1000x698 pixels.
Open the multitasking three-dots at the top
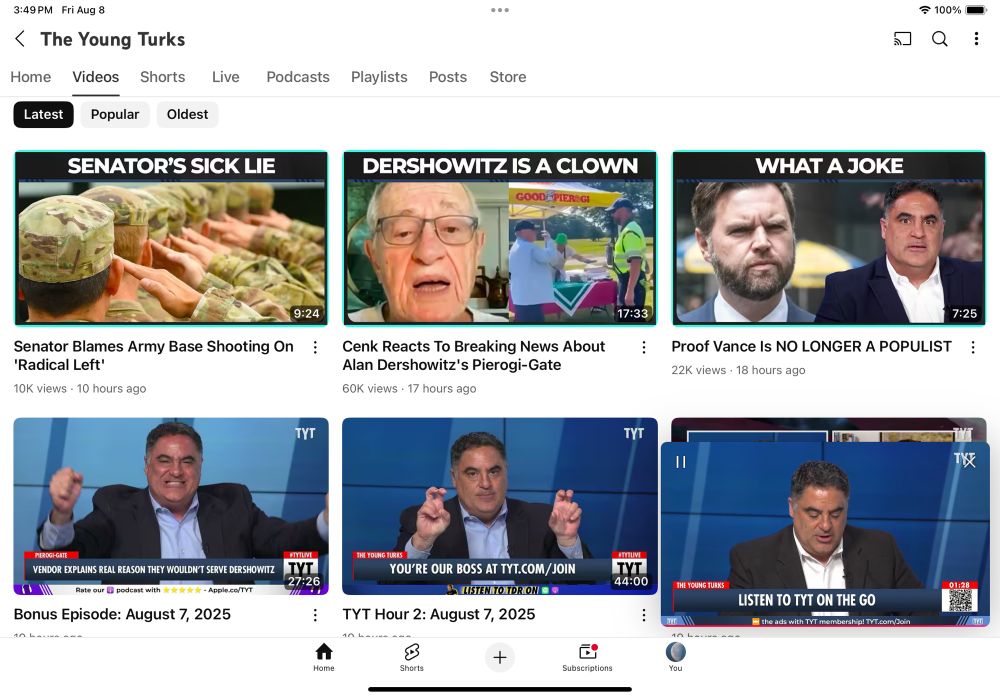coord(500,10)
